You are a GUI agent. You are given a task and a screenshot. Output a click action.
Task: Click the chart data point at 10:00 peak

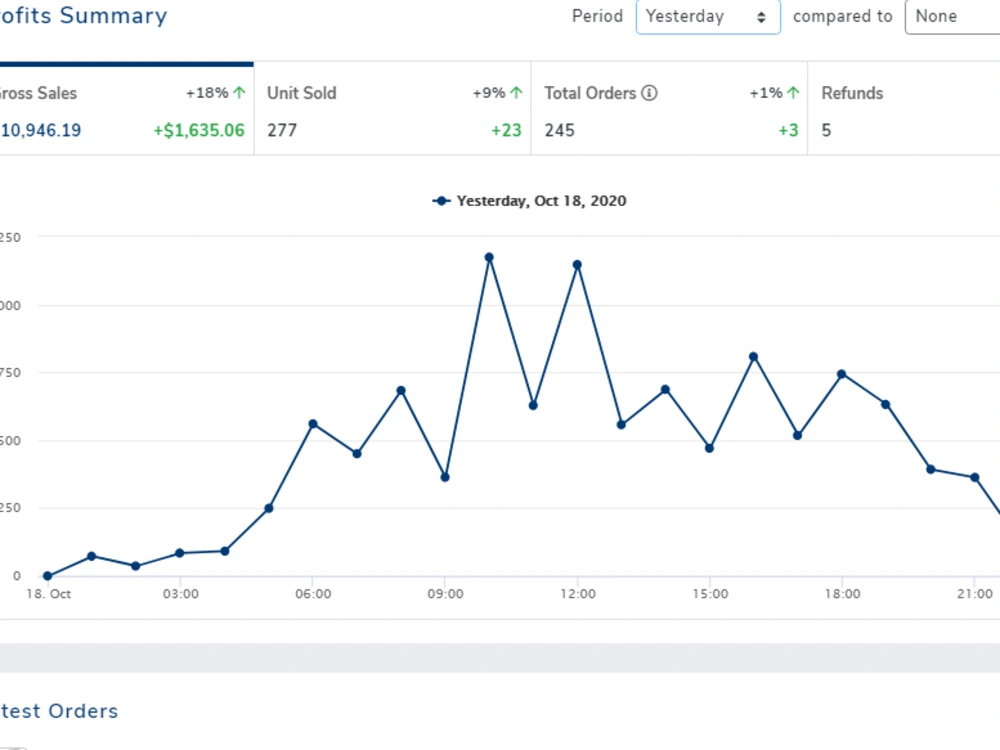click(489, 258)
